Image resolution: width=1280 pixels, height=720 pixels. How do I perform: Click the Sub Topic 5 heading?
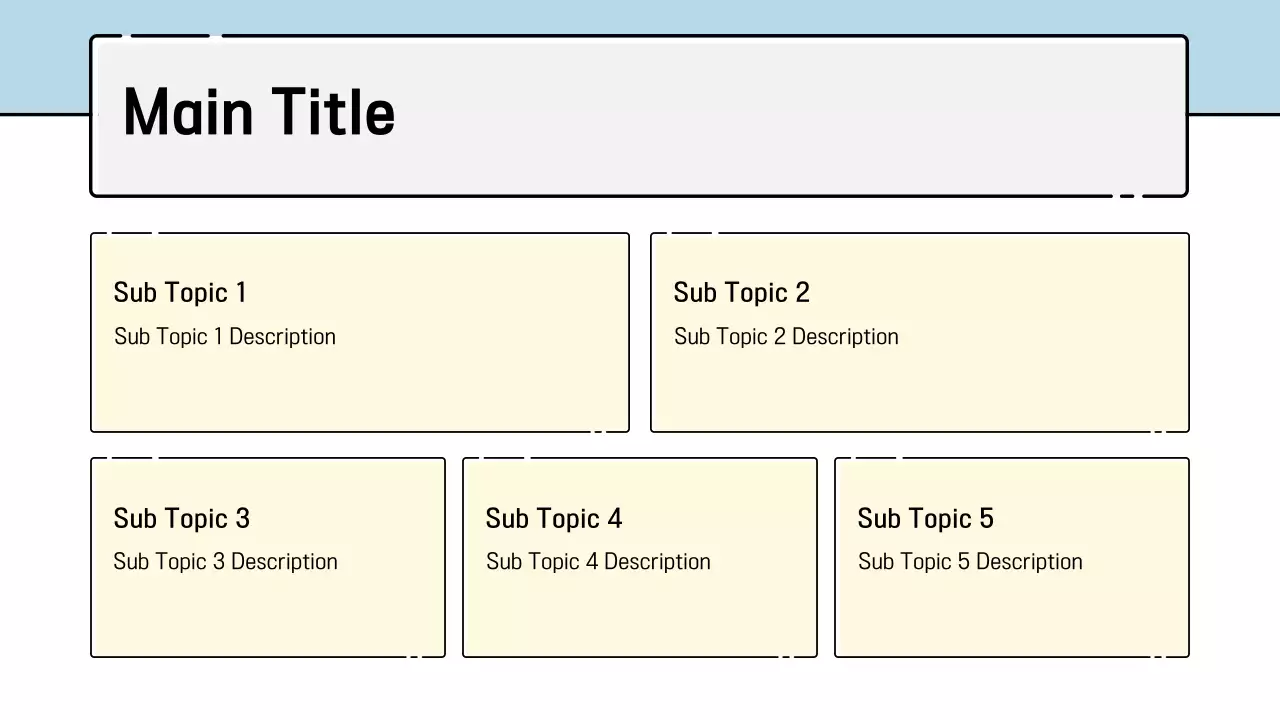[925, 519]
